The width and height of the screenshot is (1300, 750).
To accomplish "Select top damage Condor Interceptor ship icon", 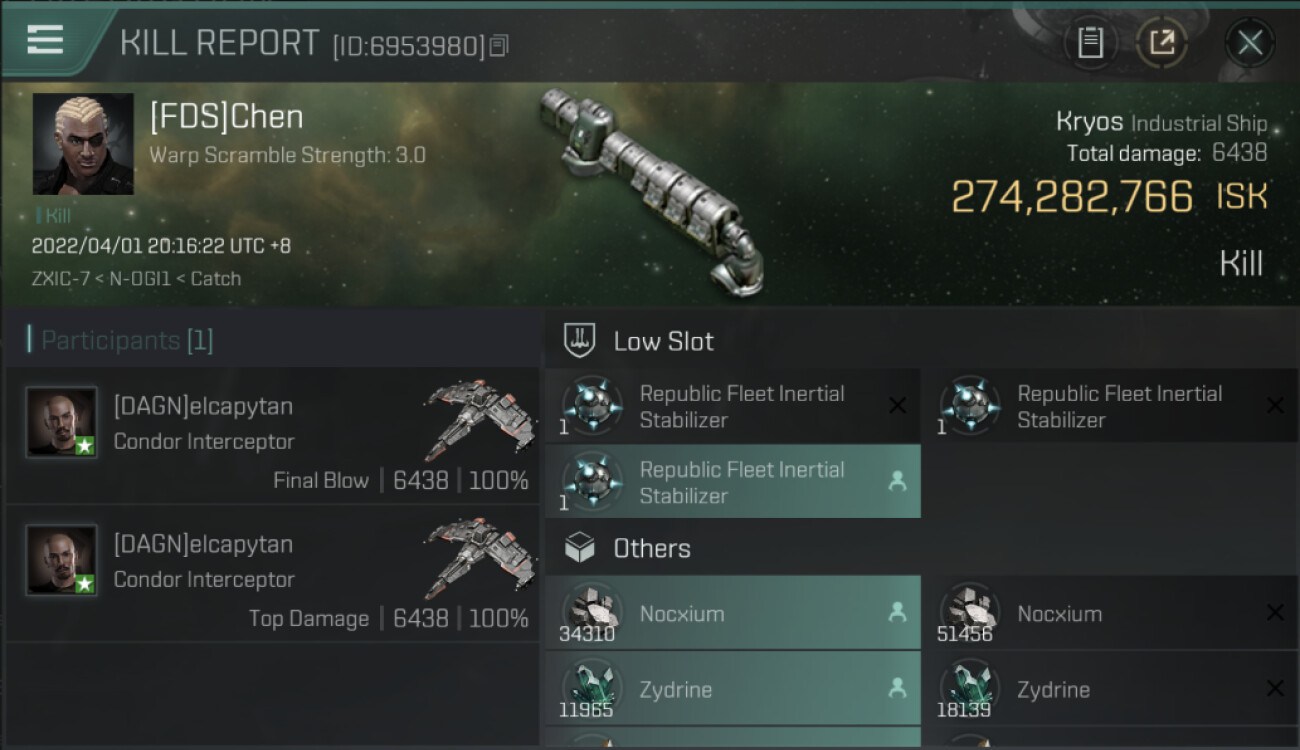I will (x=470, y=560).
